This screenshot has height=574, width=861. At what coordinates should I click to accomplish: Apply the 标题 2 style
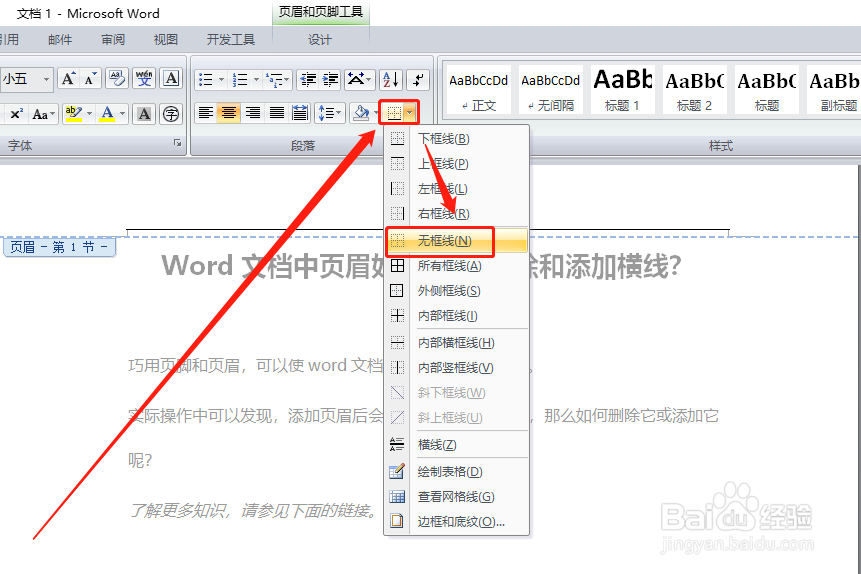(695, 90)
